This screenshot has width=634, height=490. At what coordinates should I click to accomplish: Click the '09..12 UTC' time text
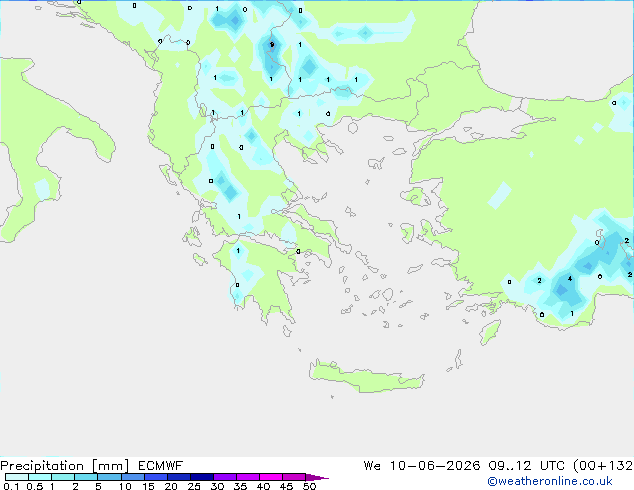(526, 466)
